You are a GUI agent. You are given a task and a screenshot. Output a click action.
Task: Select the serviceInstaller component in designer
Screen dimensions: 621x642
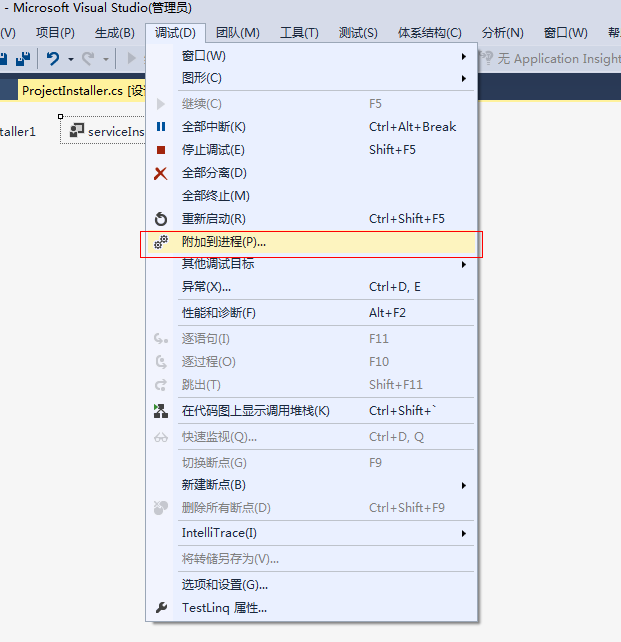[x=103, y=131]
